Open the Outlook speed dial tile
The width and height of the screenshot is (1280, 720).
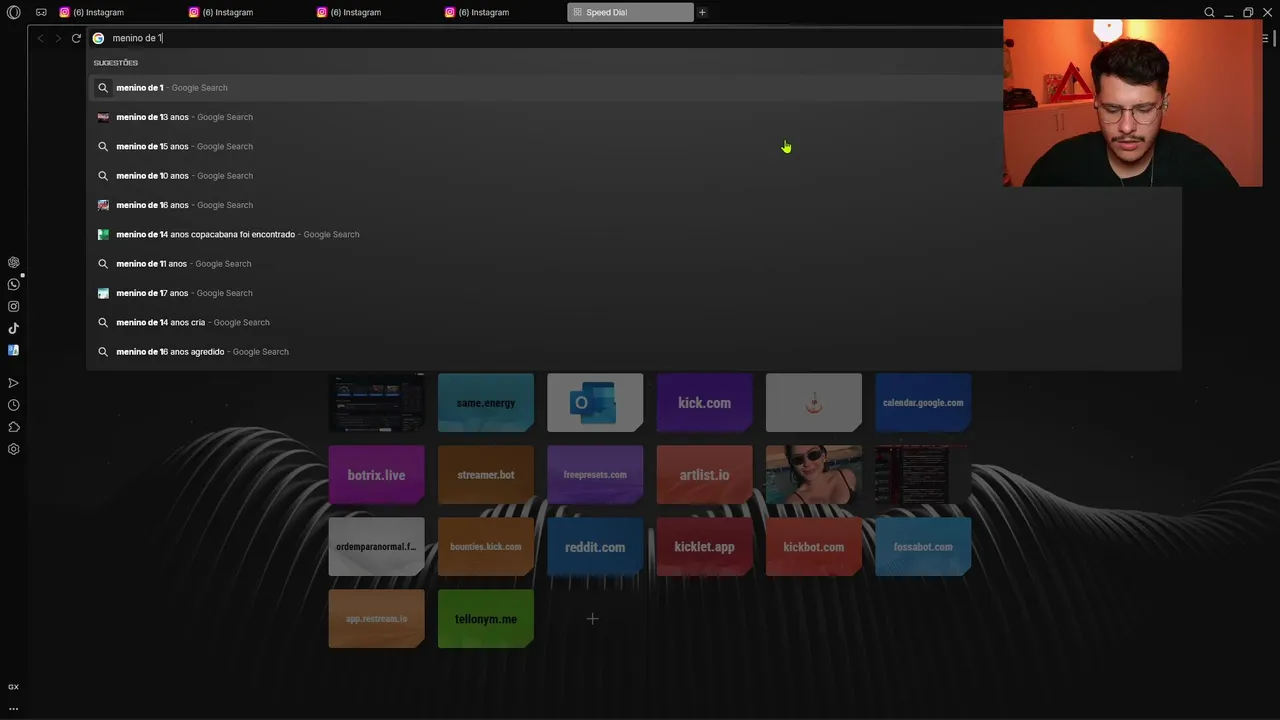595,403
